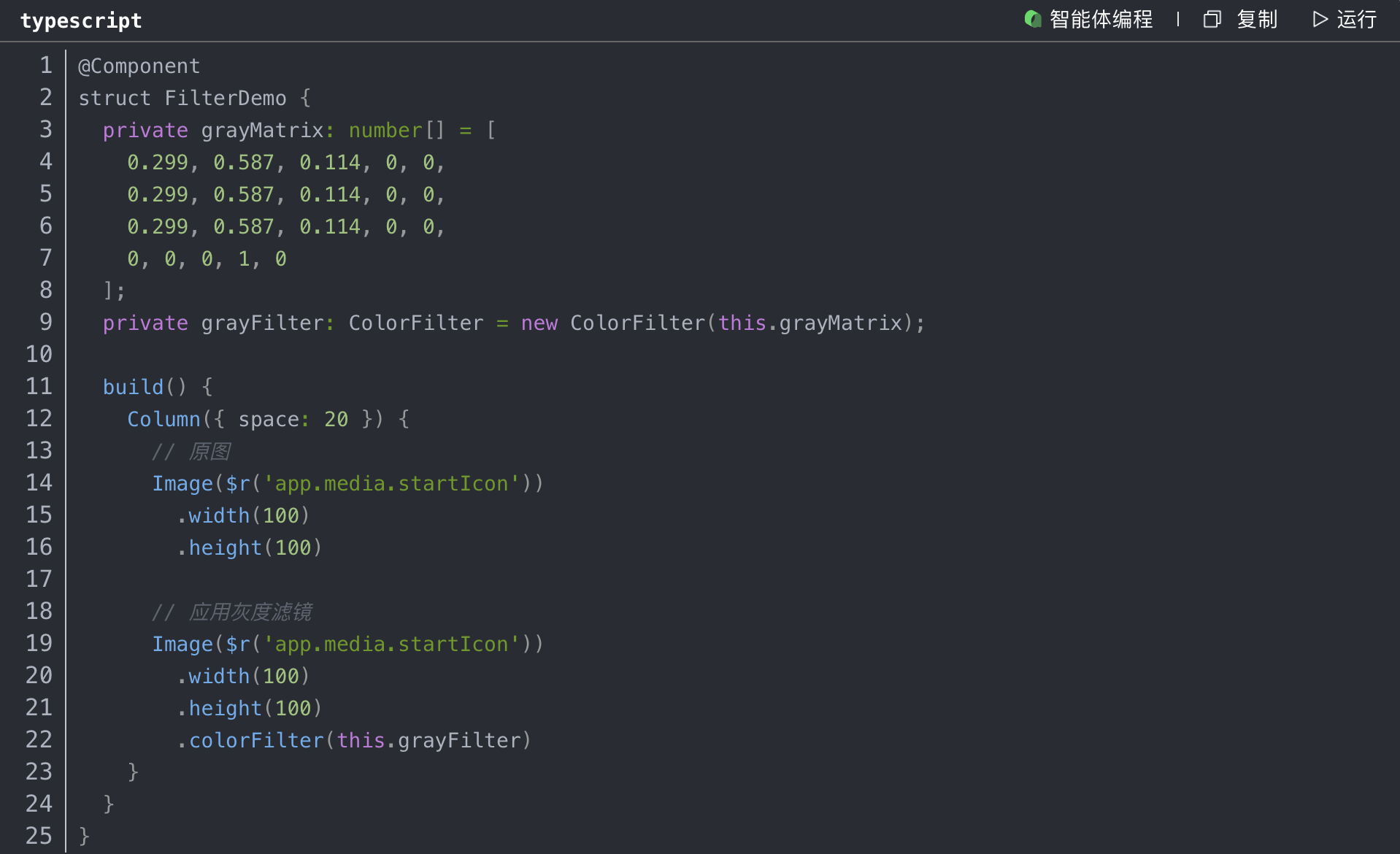Viewport: 1400px width, 854px height.
Task: Click the 复制 copy button label
Action: (1257, 20)
